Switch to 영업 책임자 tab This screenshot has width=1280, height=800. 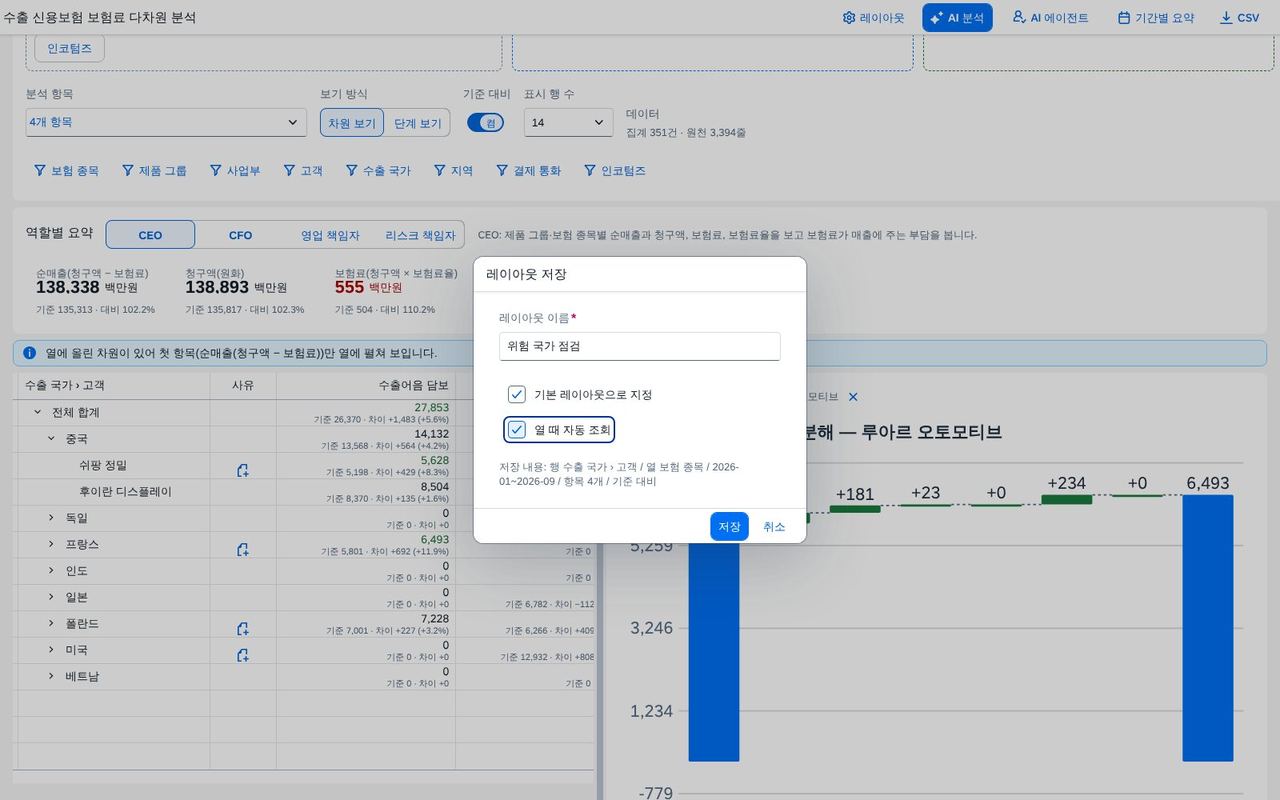pos(330,235)
